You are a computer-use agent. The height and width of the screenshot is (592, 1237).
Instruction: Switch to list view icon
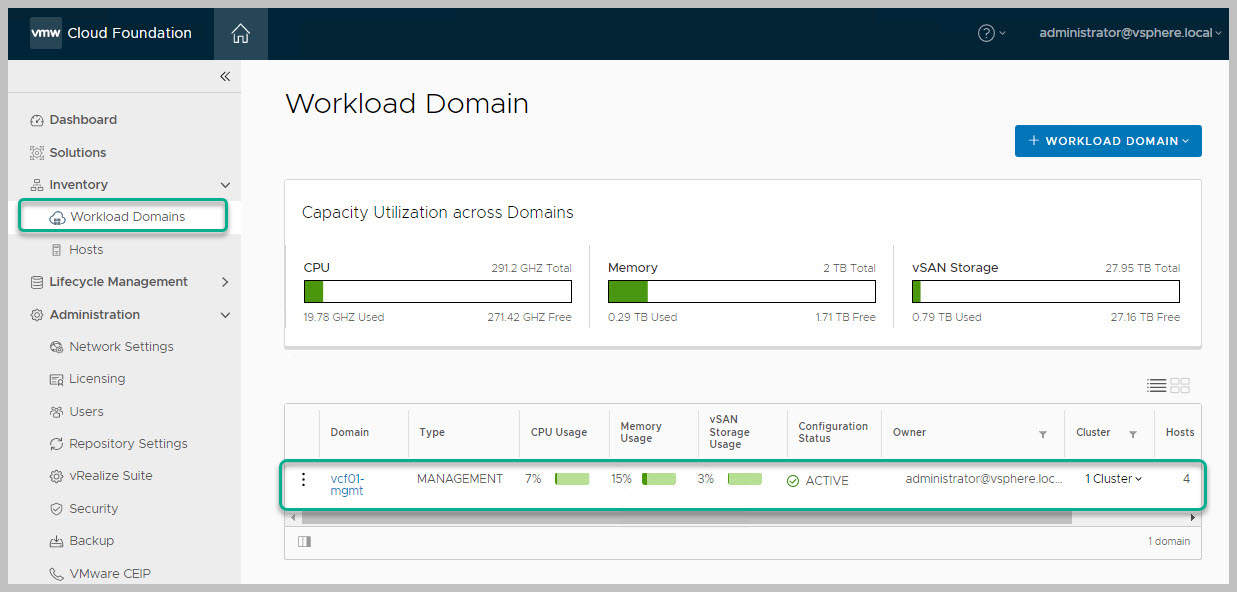point(1156,386)
